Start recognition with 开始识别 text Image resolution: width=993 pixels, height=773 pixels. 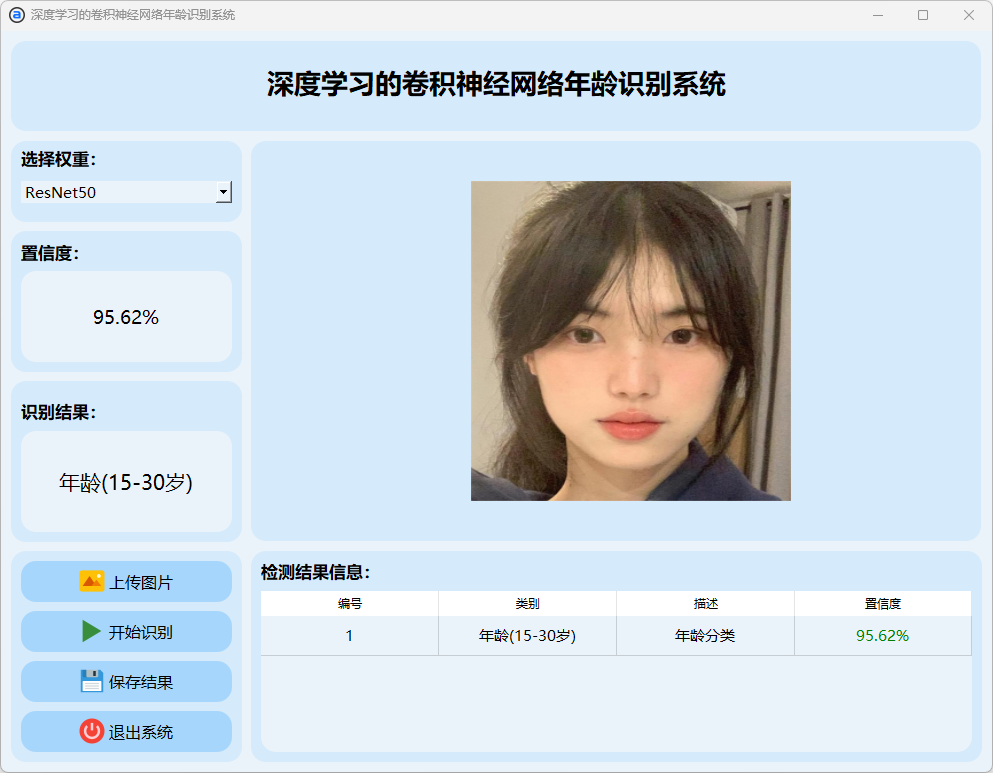click(141, 632)
